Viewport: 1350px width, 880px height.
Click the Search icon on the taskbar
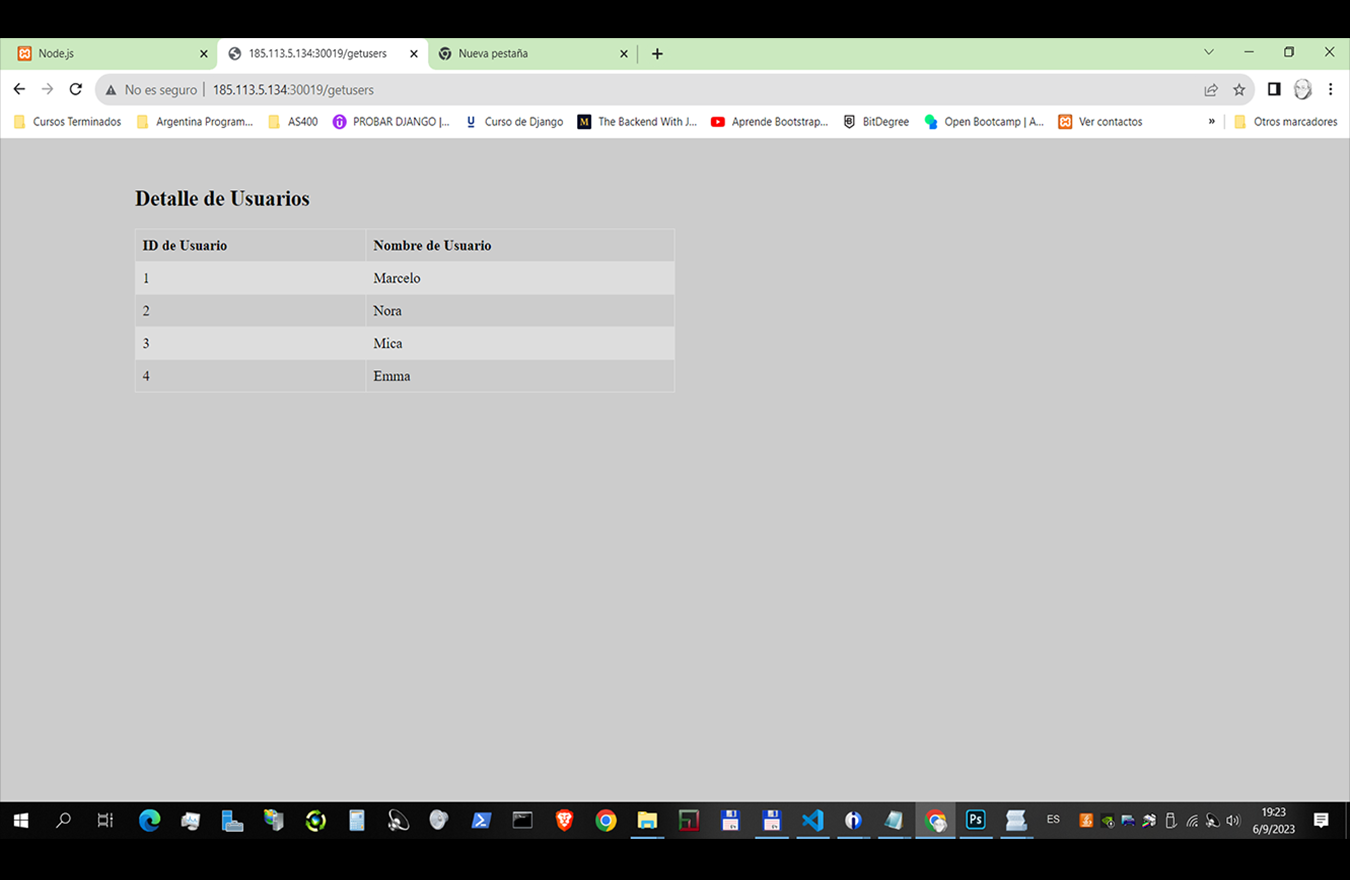(x=63, y=821)
